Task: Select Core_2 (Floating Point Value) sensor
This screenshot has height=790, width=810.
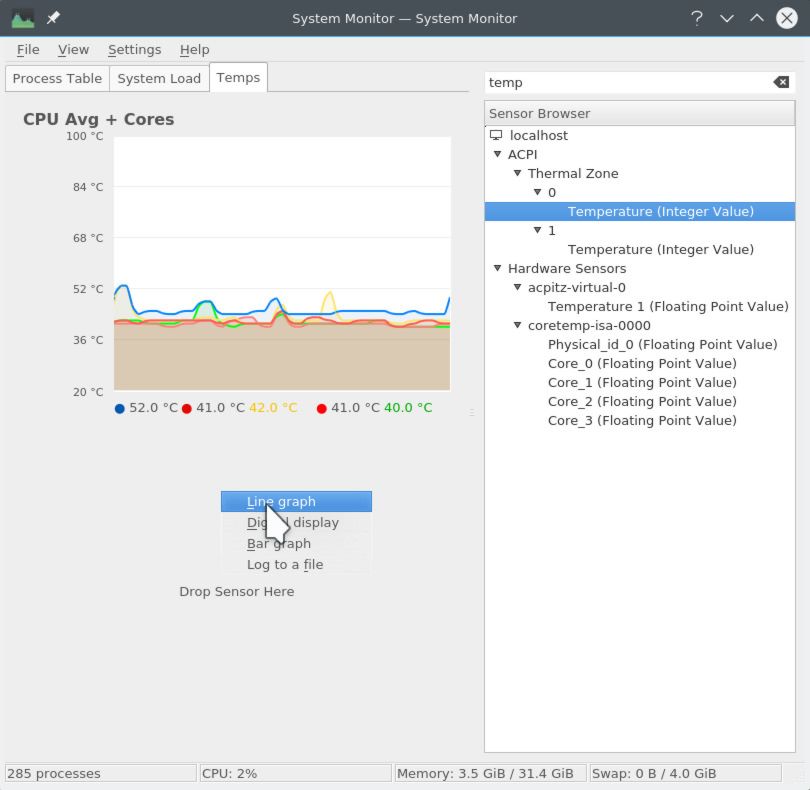Action: (x=642, y=401)
